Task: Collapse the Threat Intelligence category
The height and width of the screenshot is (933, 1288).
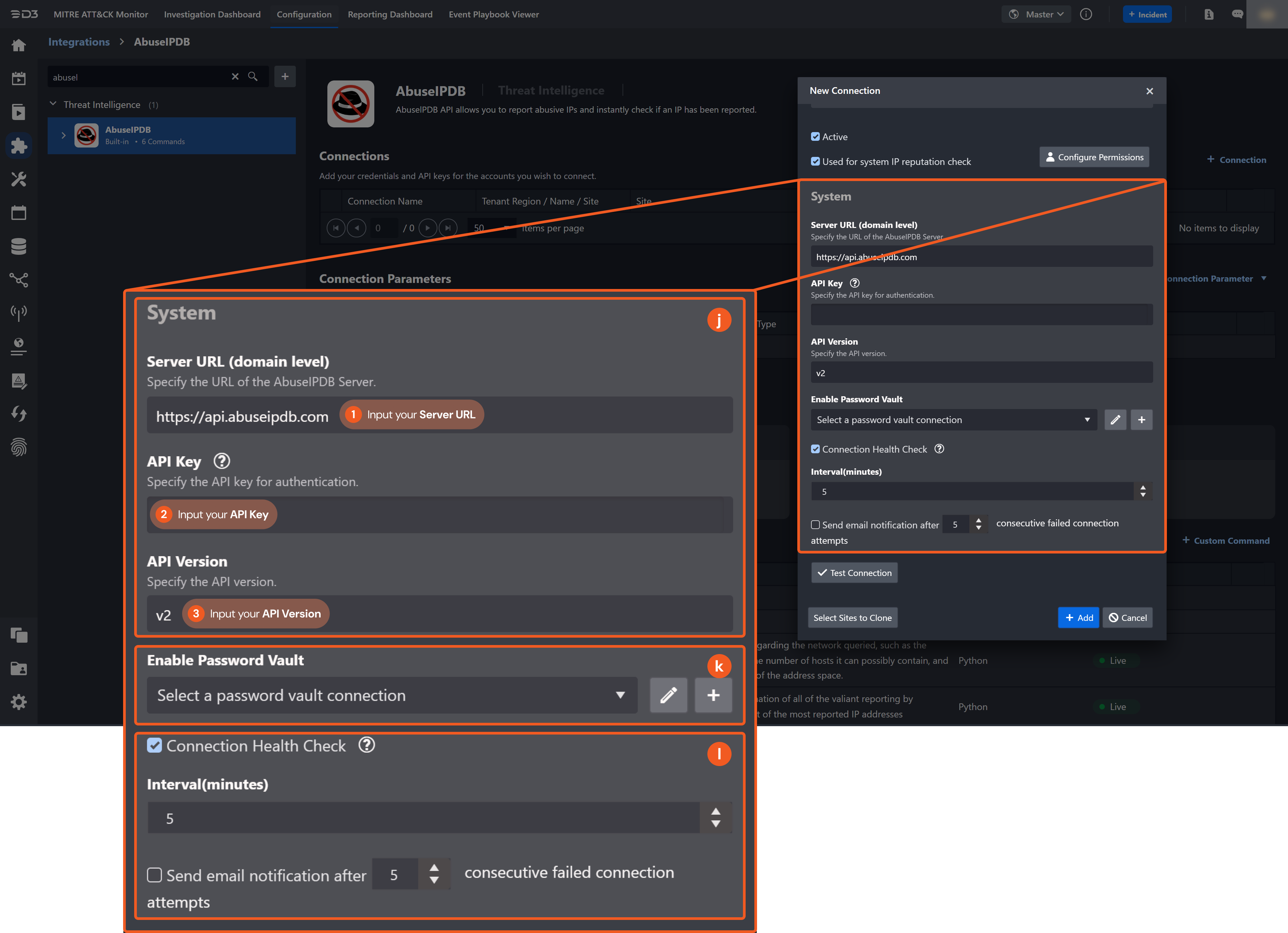Action: [53, 104]
